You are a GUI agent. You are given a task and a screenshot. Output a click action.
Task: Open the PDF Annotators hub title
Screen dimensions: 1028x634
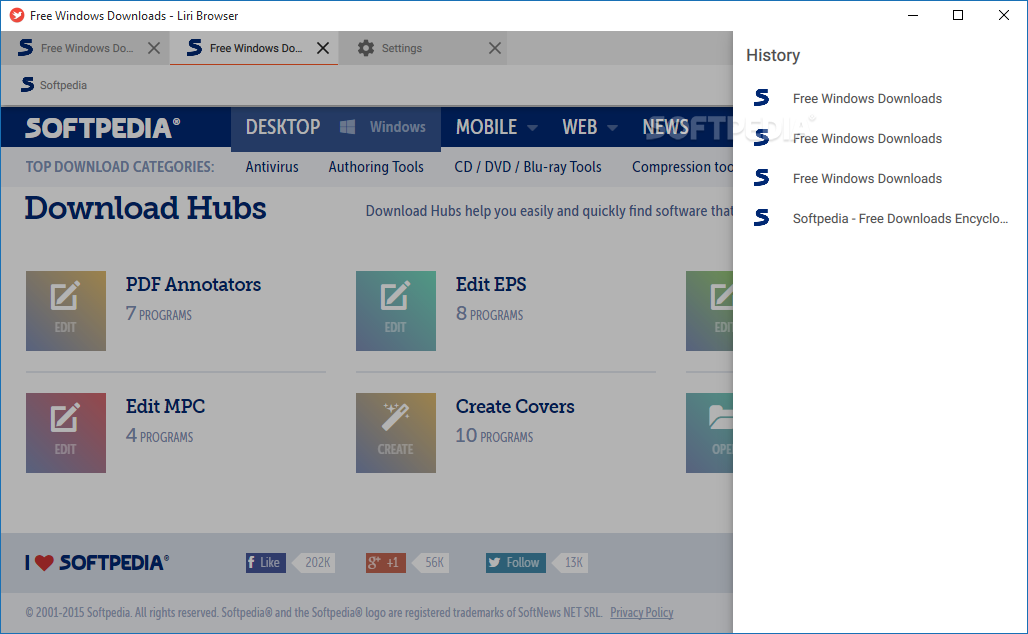click(x=193, y=285)
